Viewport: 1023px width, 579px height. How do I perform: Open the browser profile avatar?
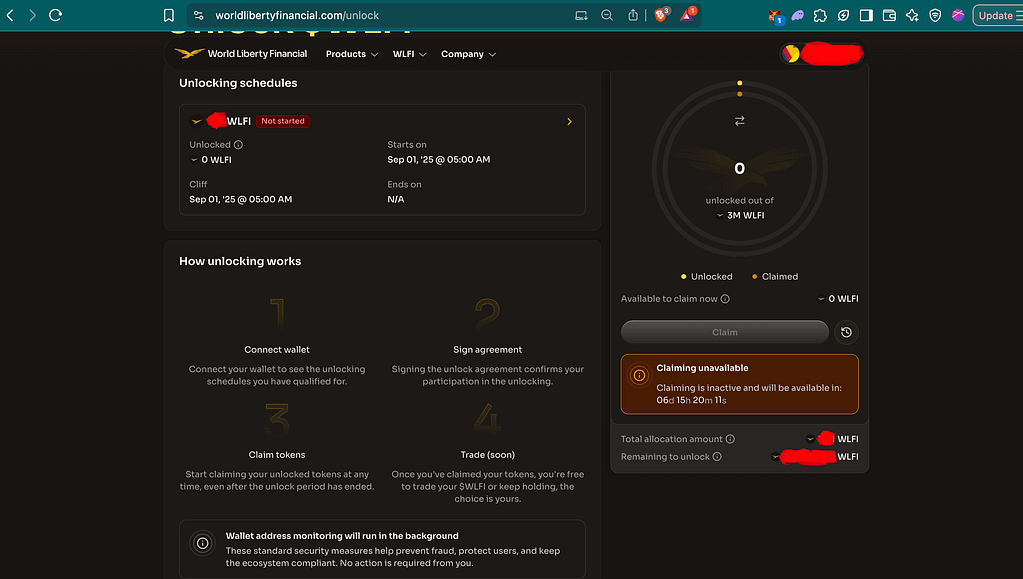958,15
